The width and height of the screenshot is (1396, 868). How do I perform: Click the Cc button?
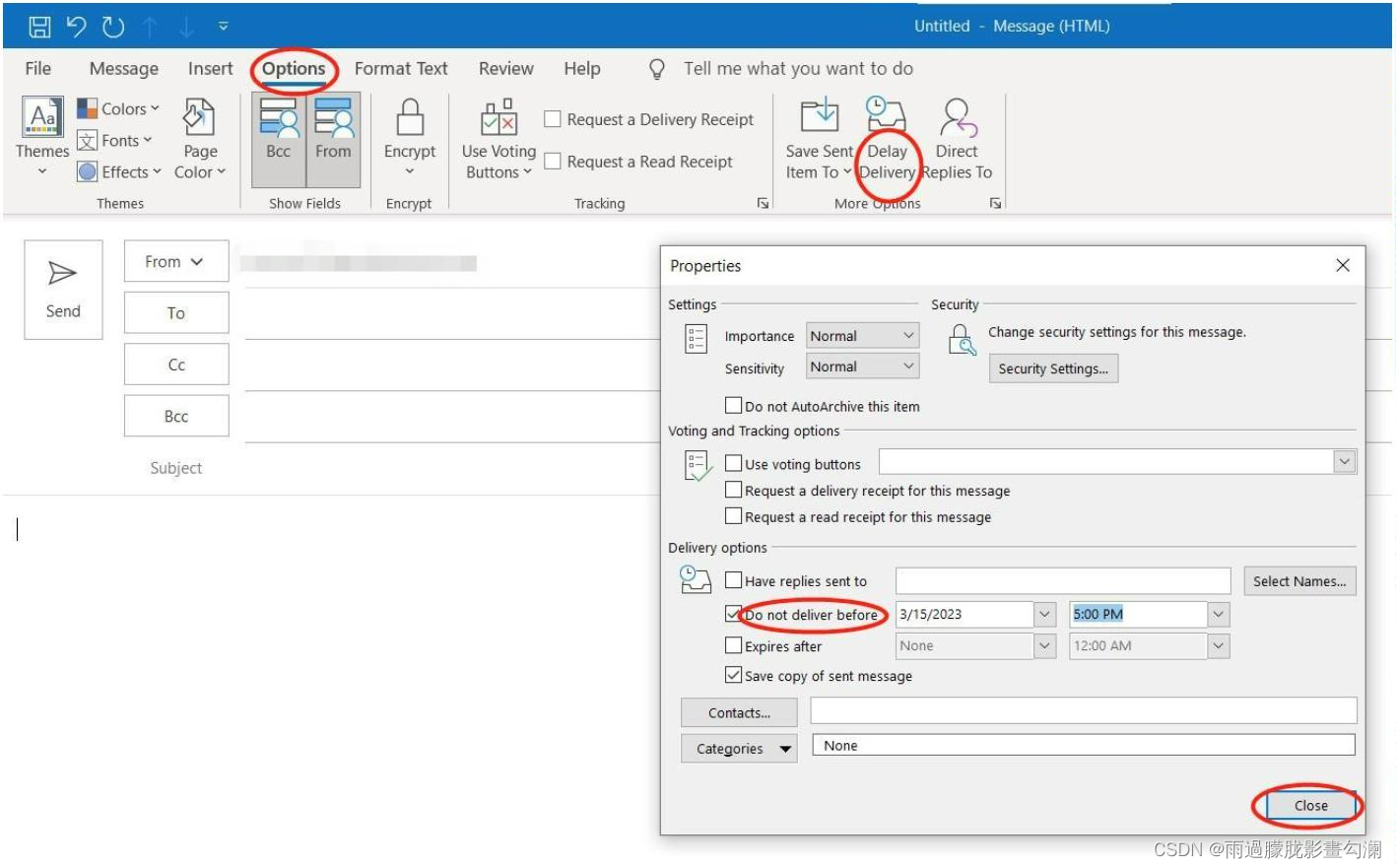point(176,365)
